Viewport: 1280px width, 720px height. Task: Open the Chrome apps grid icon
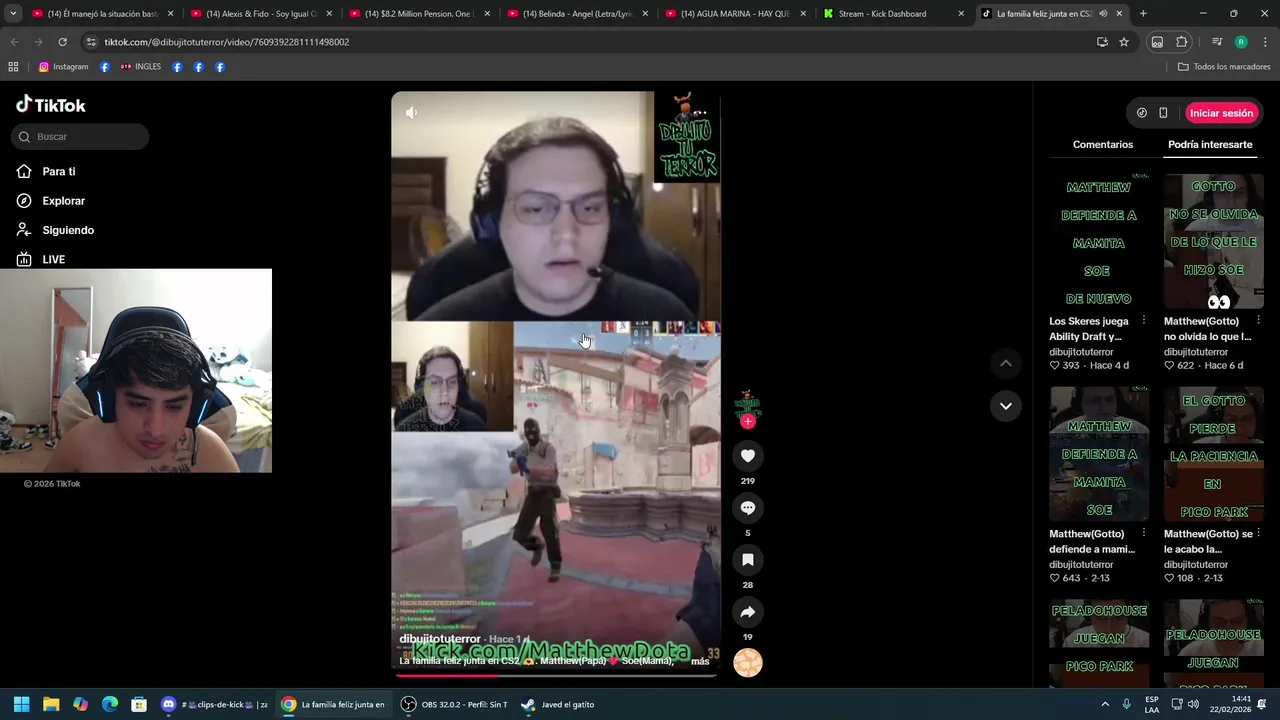tap(13, 67)
